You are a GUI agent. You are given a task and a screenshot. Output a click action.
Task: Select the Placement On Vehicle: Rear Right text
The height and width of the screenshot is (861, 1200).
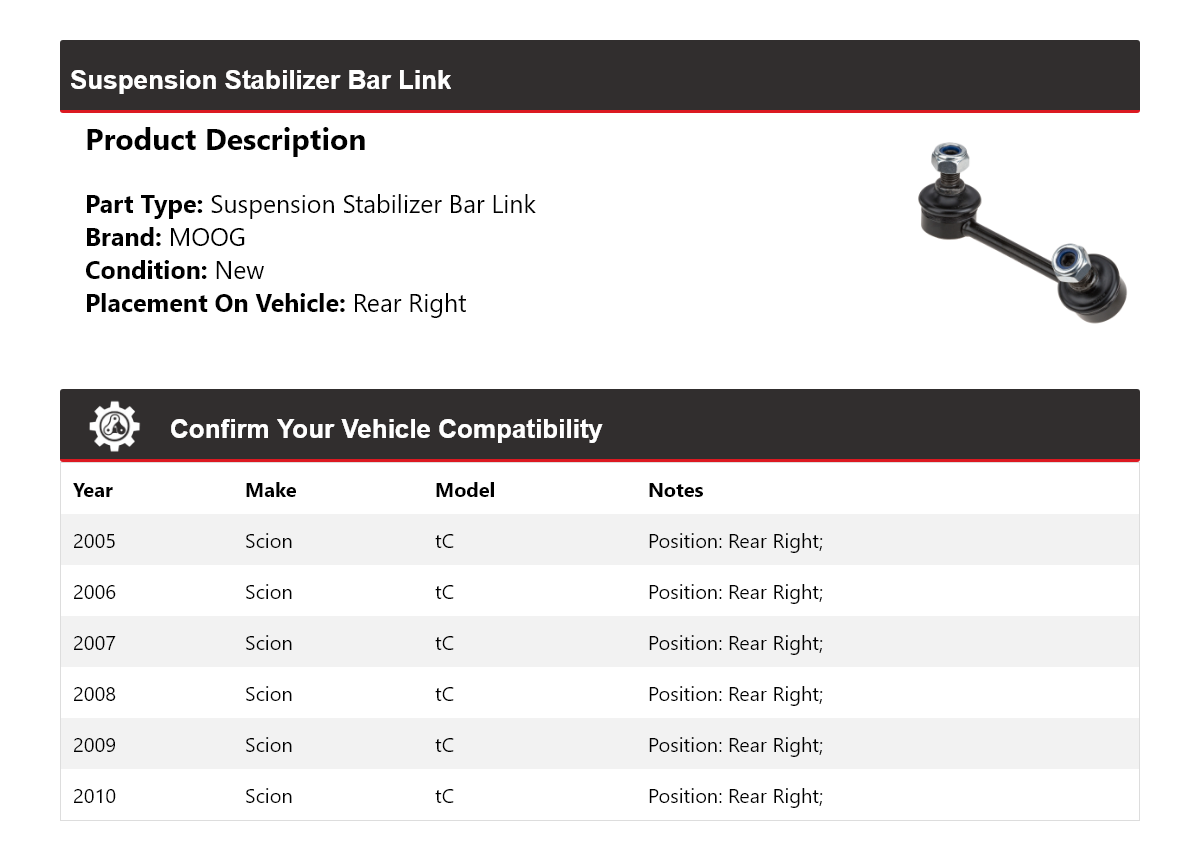tap(276, 303)
